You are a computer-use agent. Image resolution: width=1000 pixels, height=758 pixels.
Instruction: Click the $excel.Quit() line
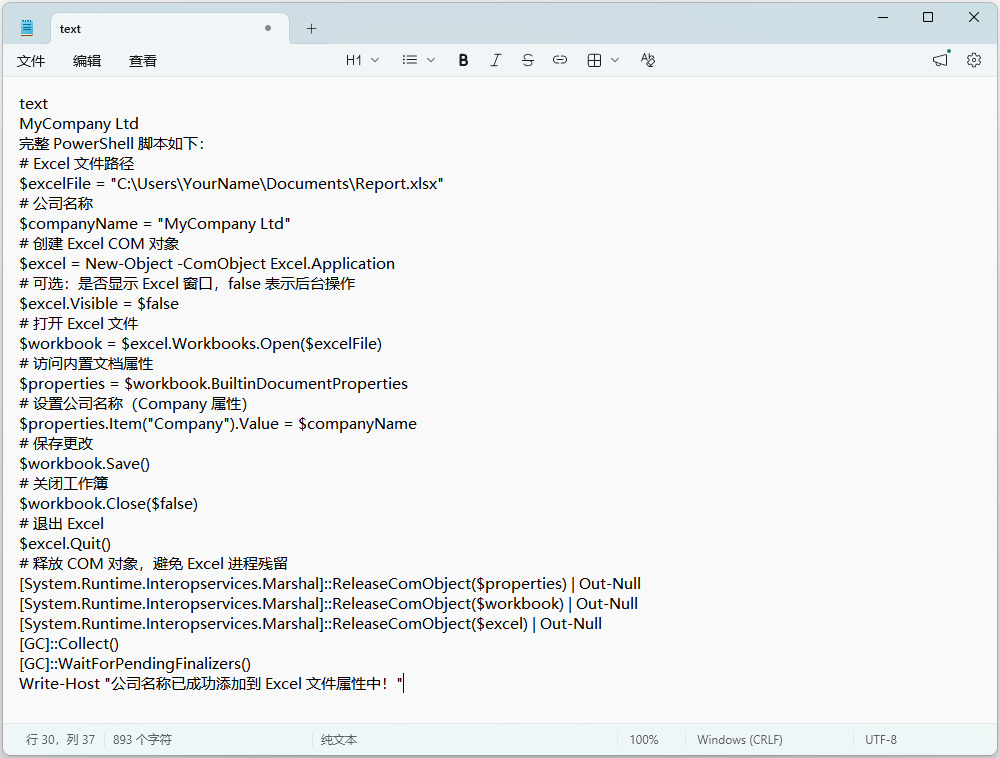(x=65, y=544)
